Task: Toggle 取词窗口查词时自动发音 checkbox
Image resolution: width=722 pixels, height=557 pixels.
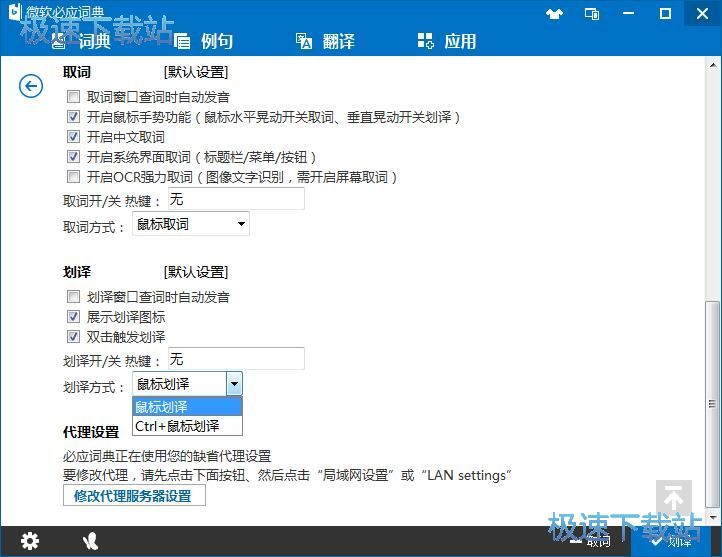Action: [x=73, y=96]
